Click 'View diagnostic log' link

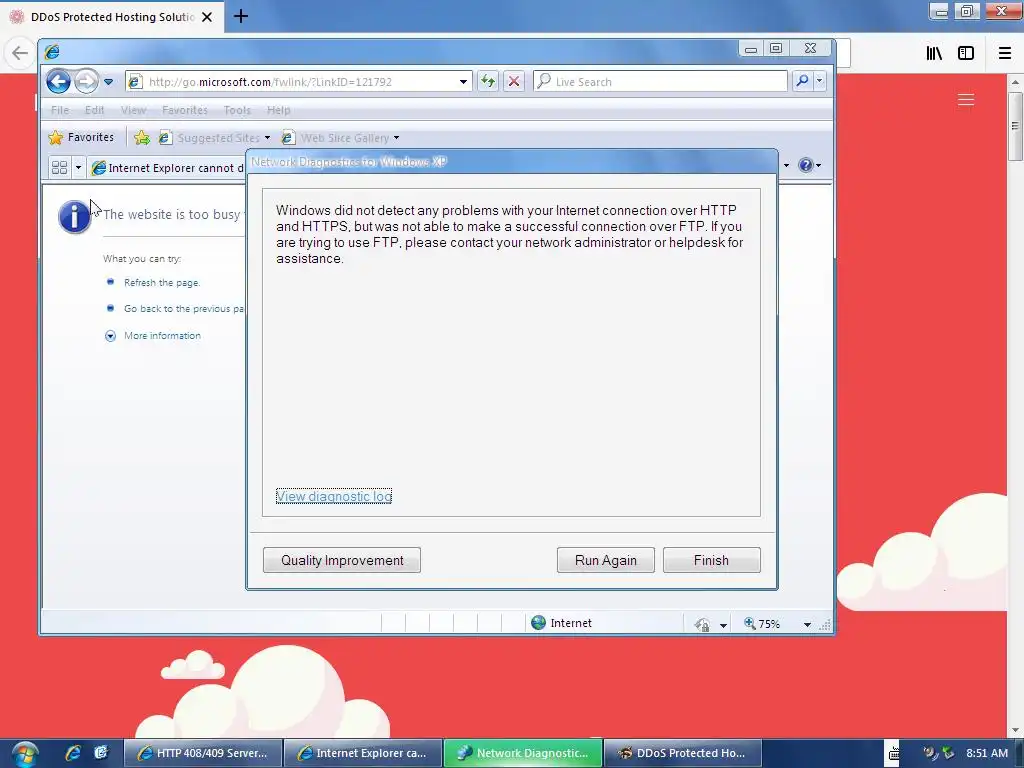(x=334, y=496)
